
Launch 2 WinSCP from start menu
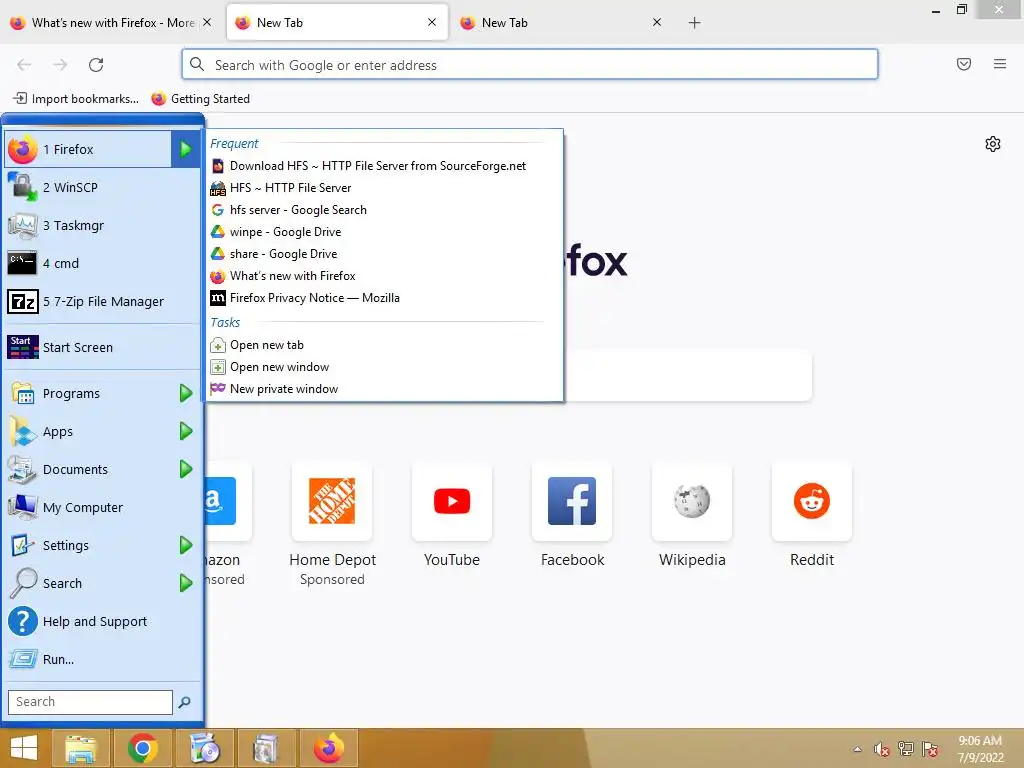(x=103, y=187)
